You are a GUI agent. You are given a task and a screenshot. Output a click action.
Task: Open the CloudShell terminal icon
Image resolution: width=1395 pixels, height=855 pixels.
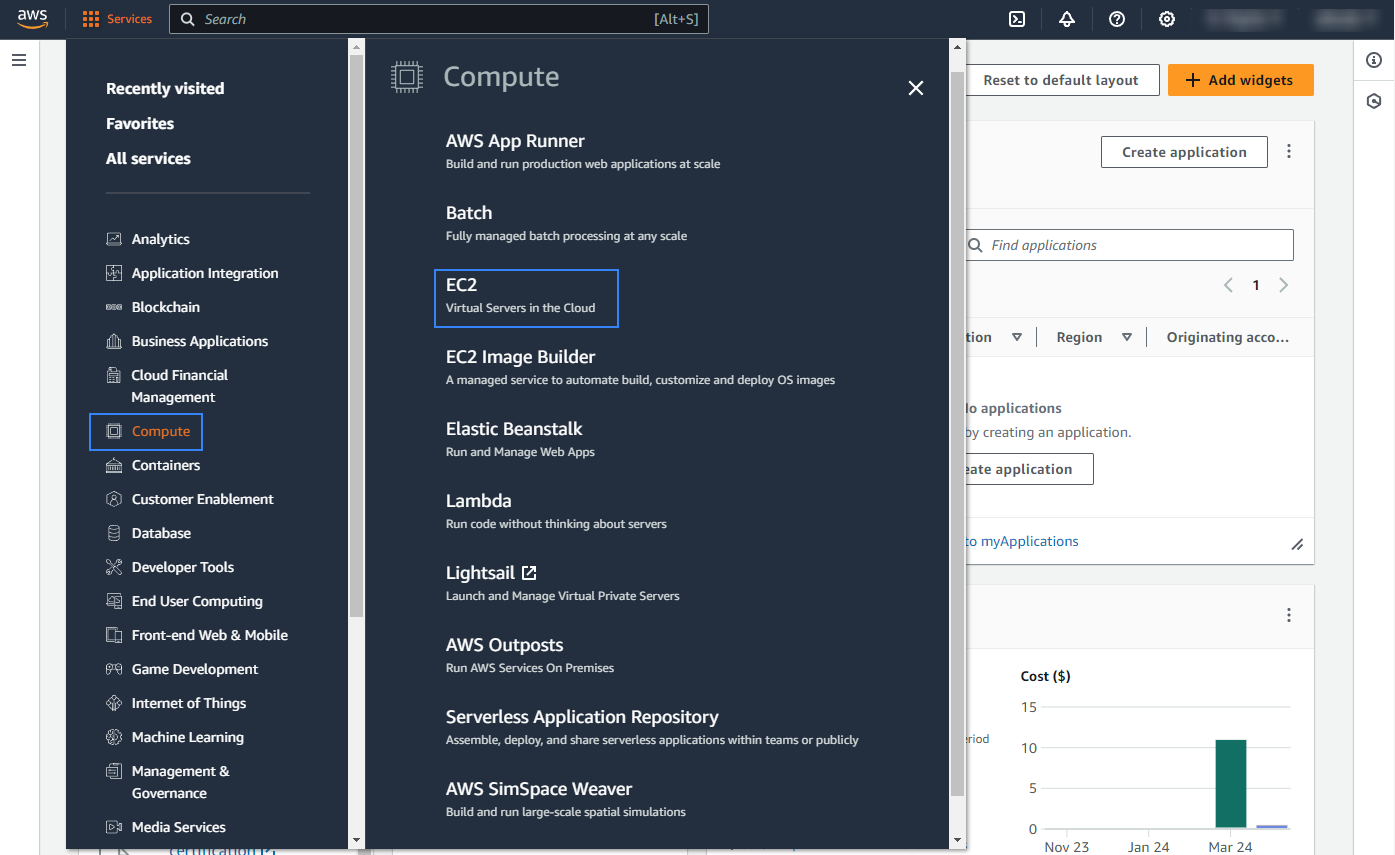1017,19
